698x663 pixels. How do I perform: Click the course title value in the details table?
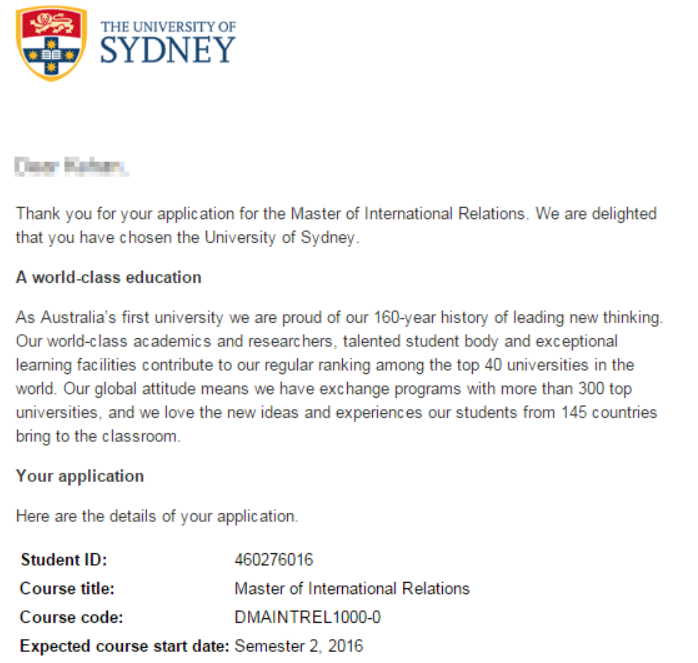pyautogui.click(x=352, y=589)
